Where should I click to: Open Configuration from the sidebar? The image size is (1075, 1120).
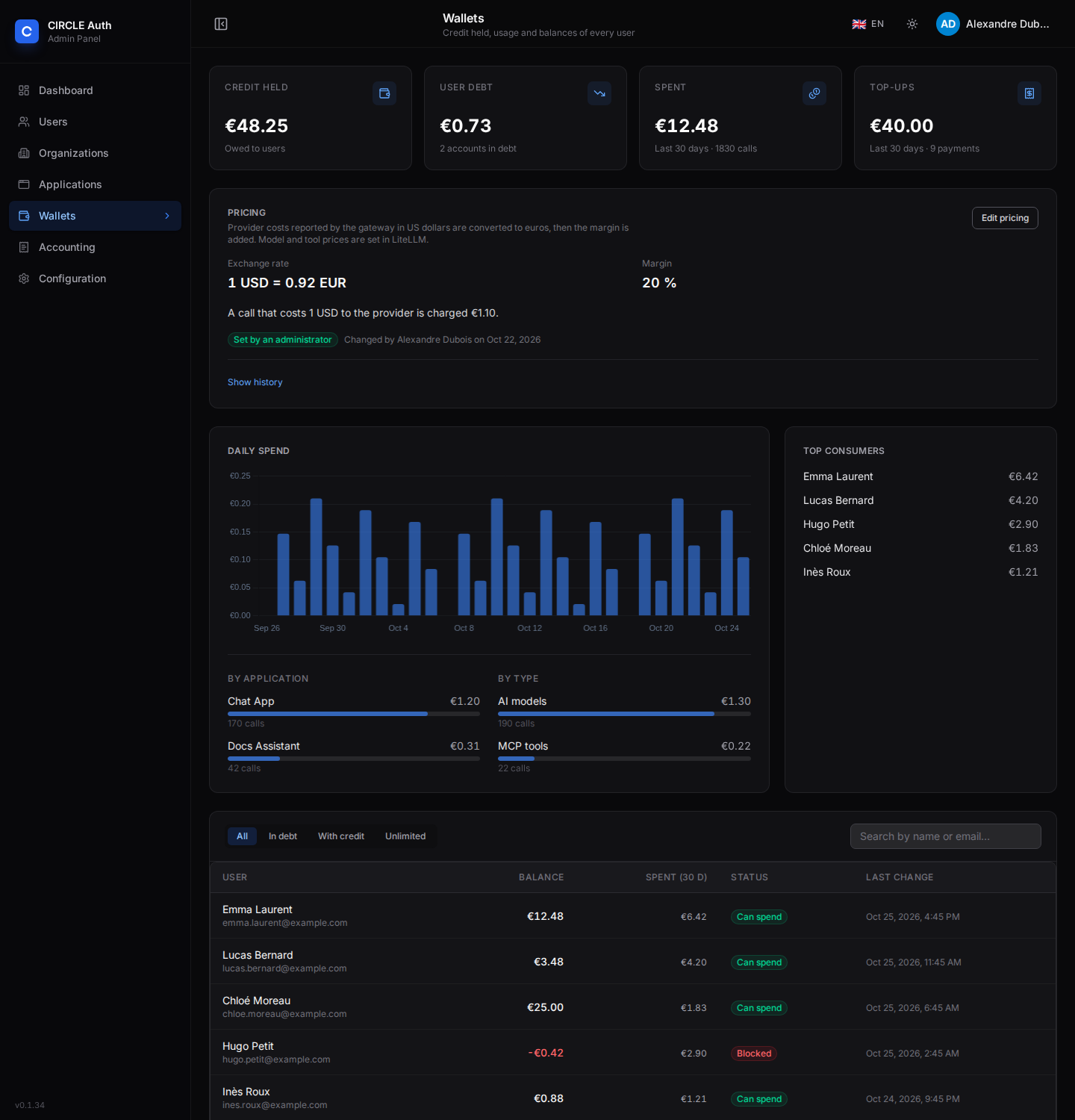(x=95, y=279)
